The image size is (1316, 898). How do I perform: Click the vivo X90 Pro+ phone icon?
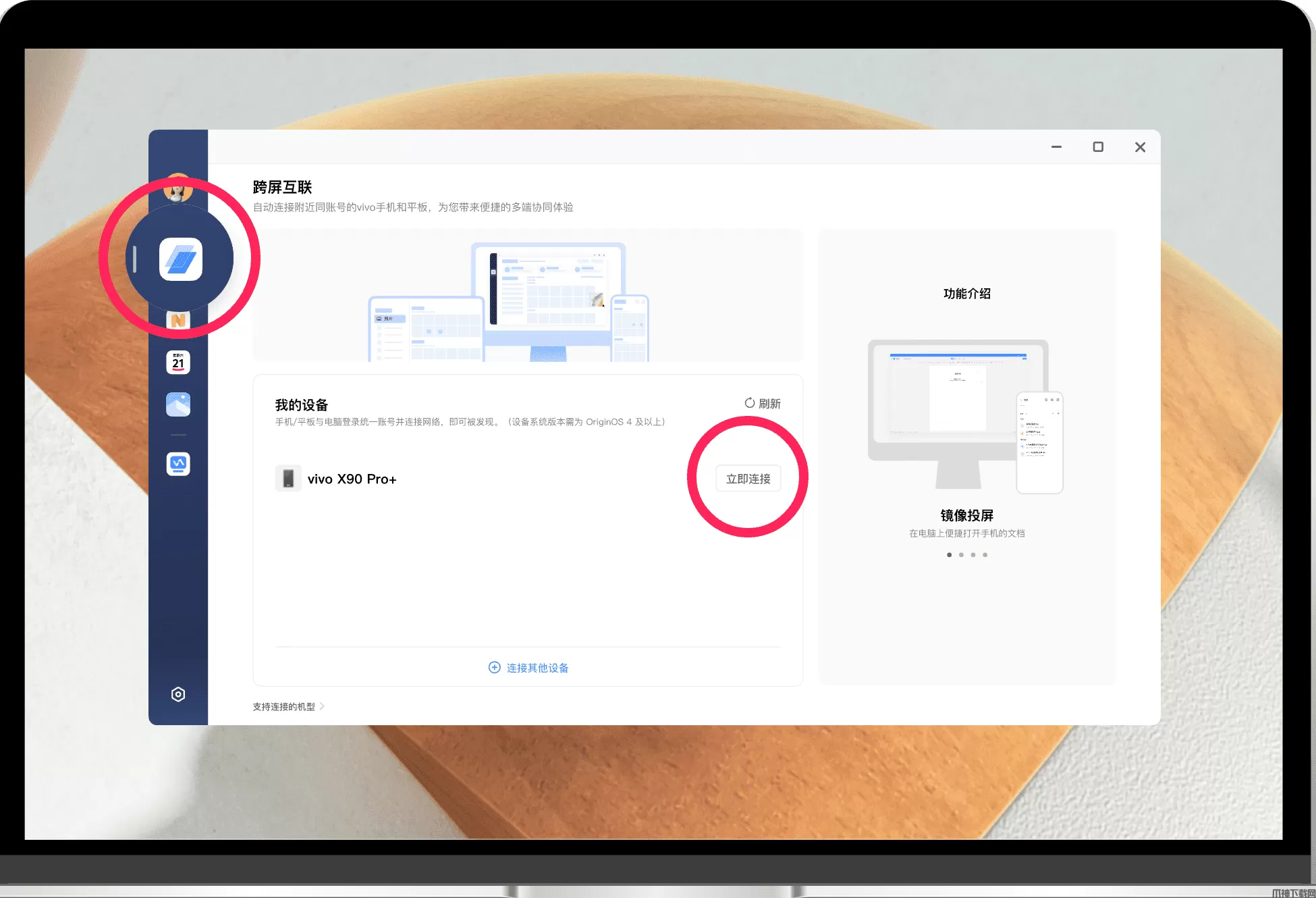click(288, 478)
